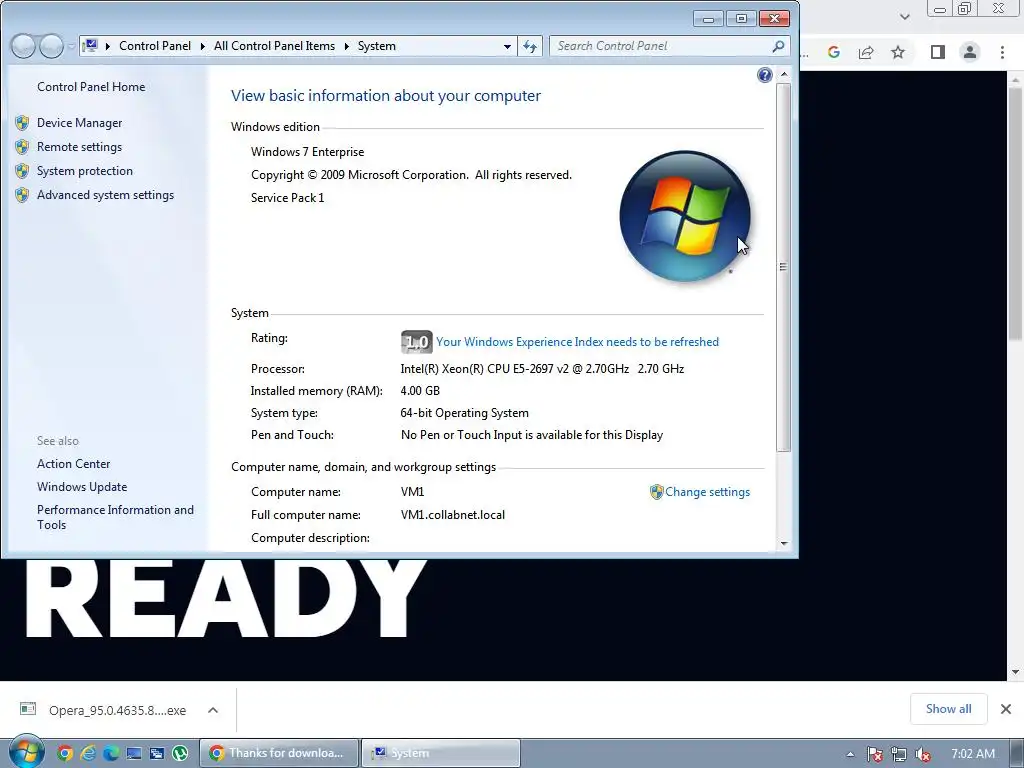This screenshot has width=1024, height=768.
Task: Click the shield icon beside Change settings
Action: (656, 492)
